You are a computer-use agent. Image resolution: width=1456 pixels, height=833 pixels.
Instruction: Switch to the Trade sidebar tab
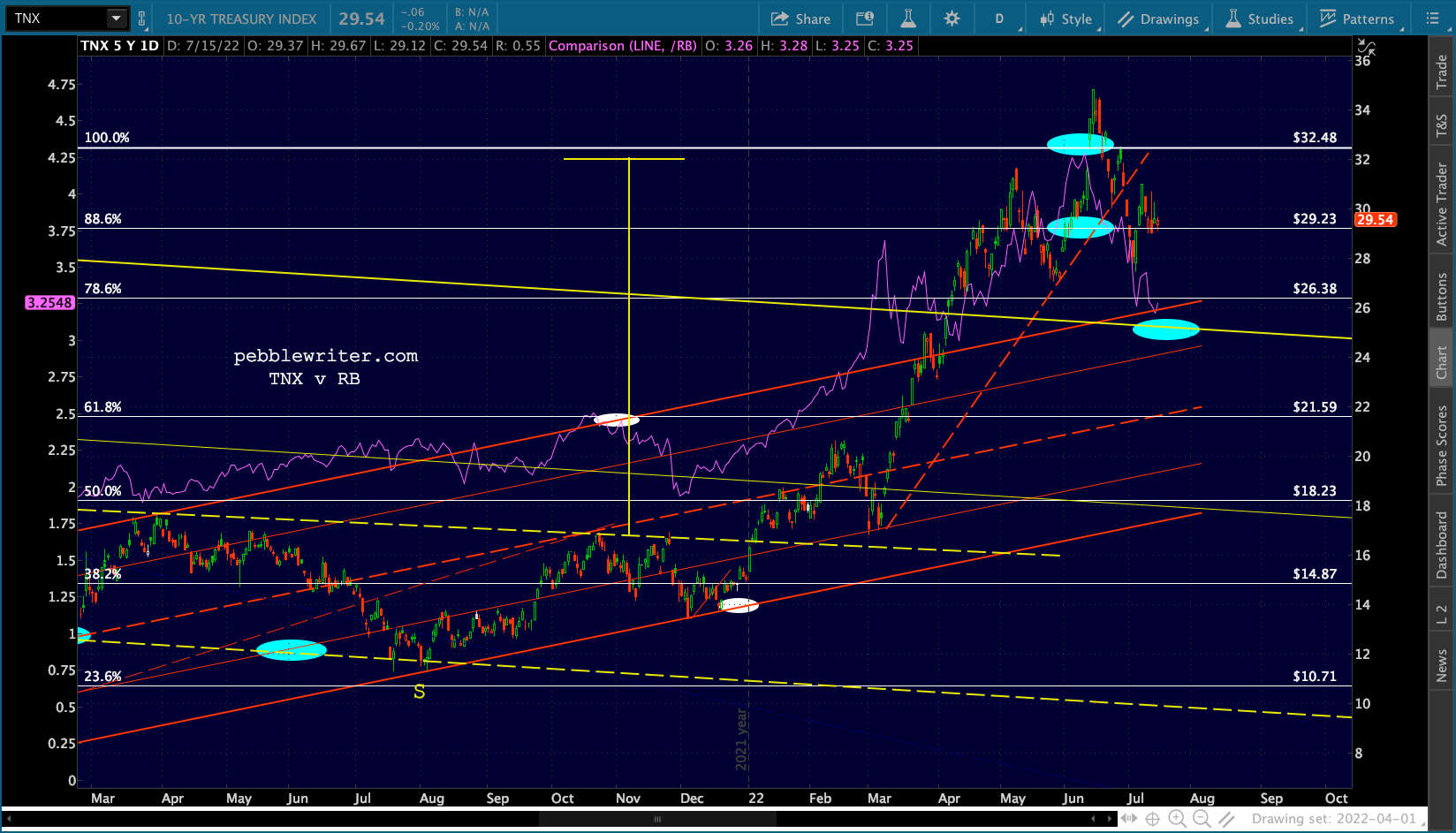click(1442, 72)
